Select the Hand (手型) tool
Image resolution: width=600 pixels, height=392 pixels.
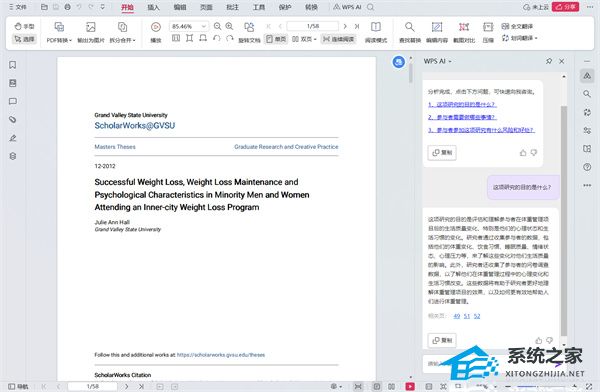coord(24,26)
